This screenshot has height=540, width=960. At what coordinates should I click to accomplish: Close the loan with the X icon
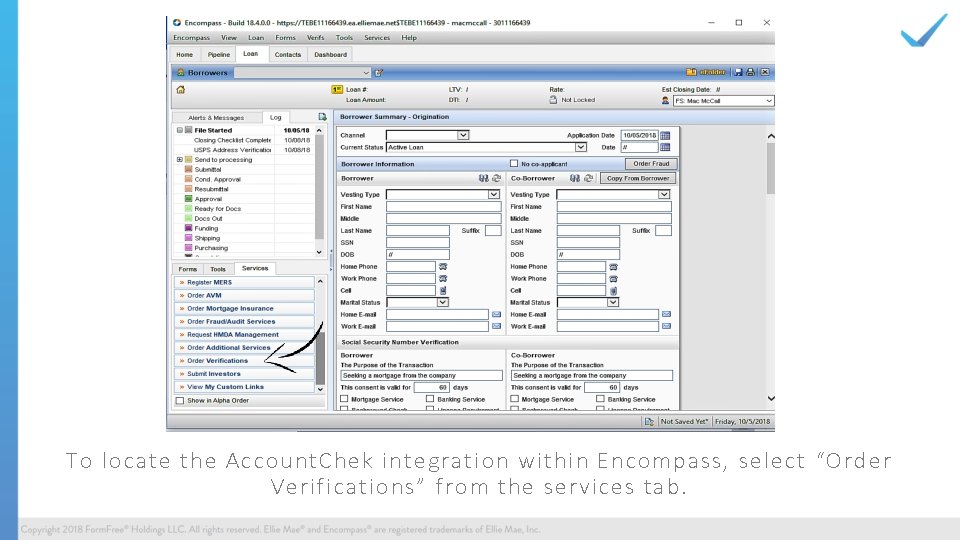tap(765, 72)
